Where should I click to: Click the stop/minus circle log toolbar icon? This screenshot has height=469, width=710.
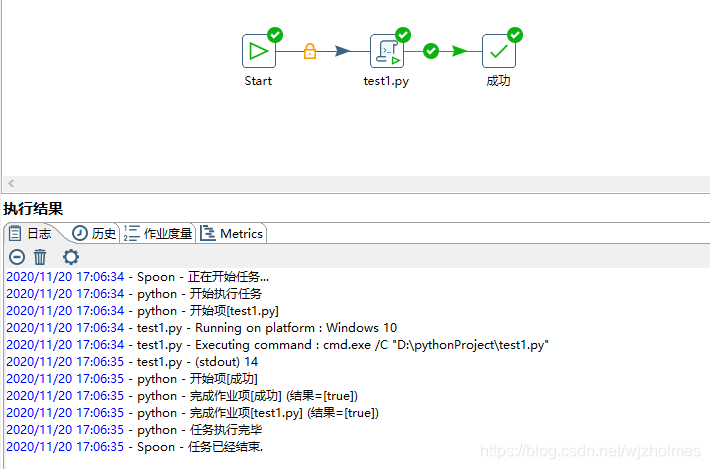click(x=17, y=257)
